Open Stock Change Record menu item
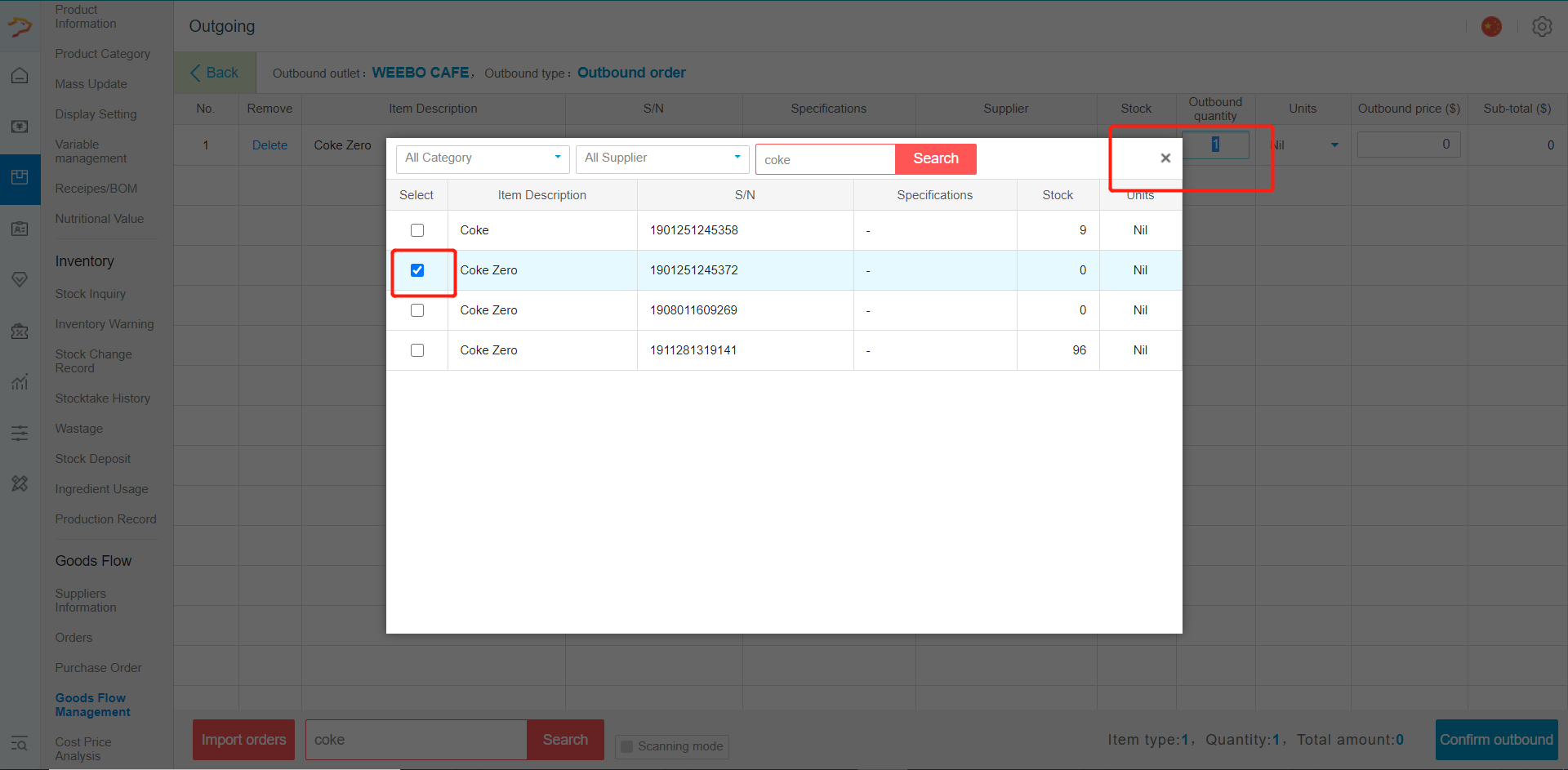 [x=94, y=361]
